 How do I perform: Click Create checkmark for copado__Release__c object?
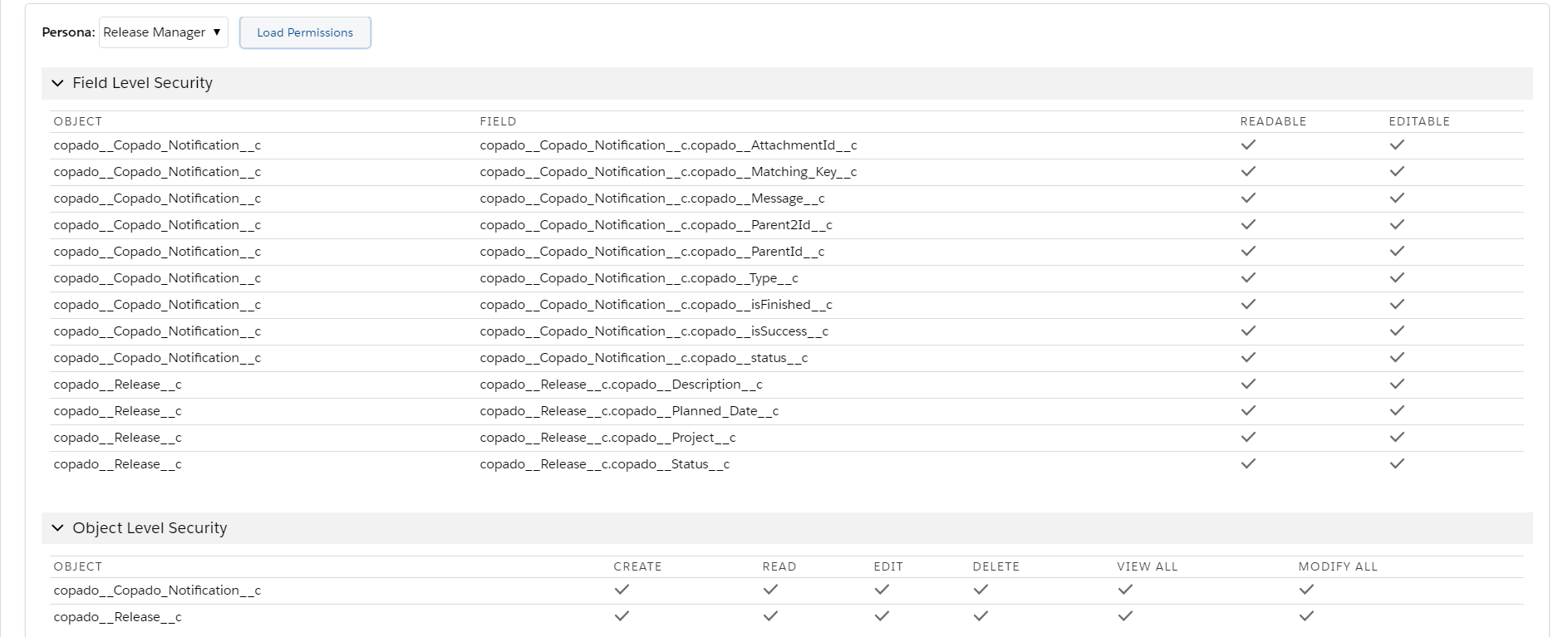coord(622,616)
